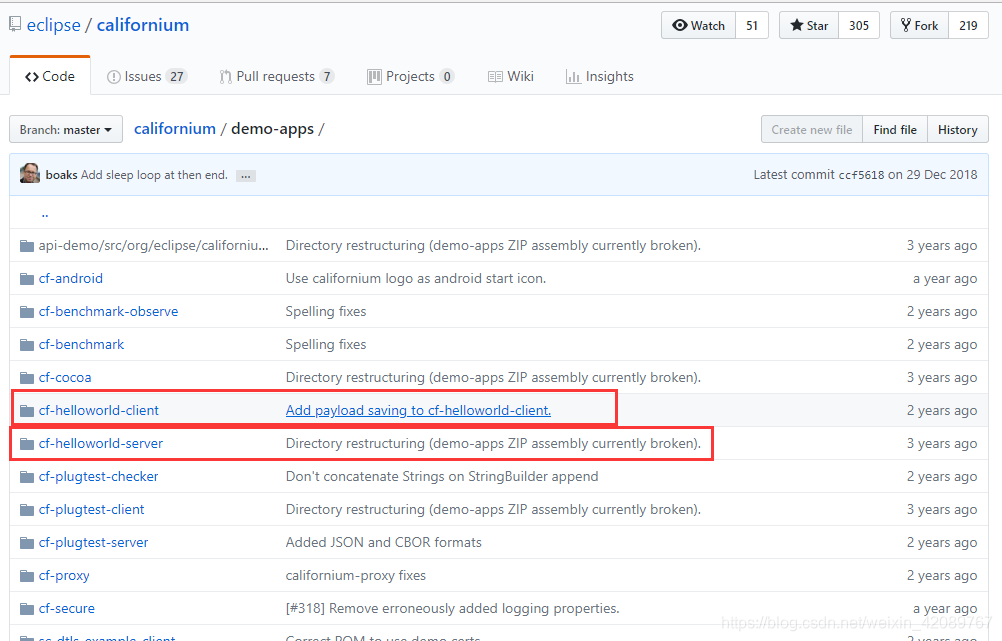The width and height of the screenshot is (1002, 641).
Task: Open the californium repository title link
Action: (x=143, y=25)
